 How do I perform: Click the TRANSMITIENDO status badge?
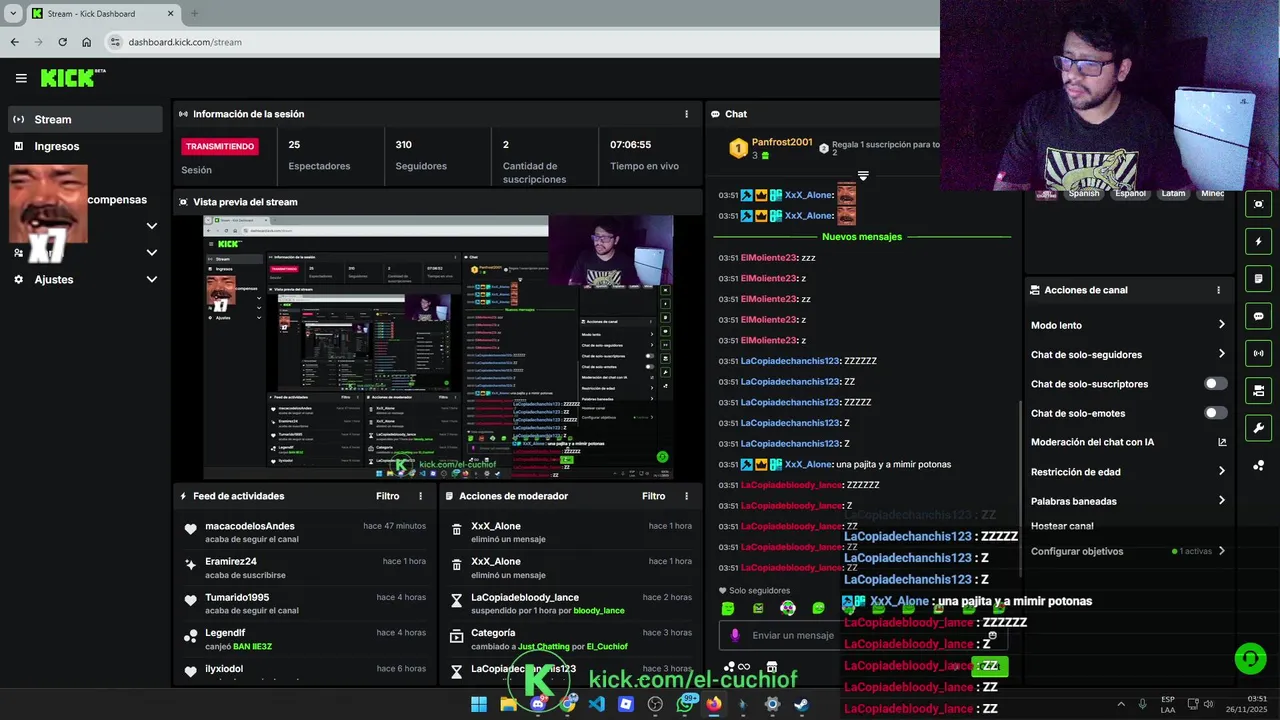(x=219, y=146)
